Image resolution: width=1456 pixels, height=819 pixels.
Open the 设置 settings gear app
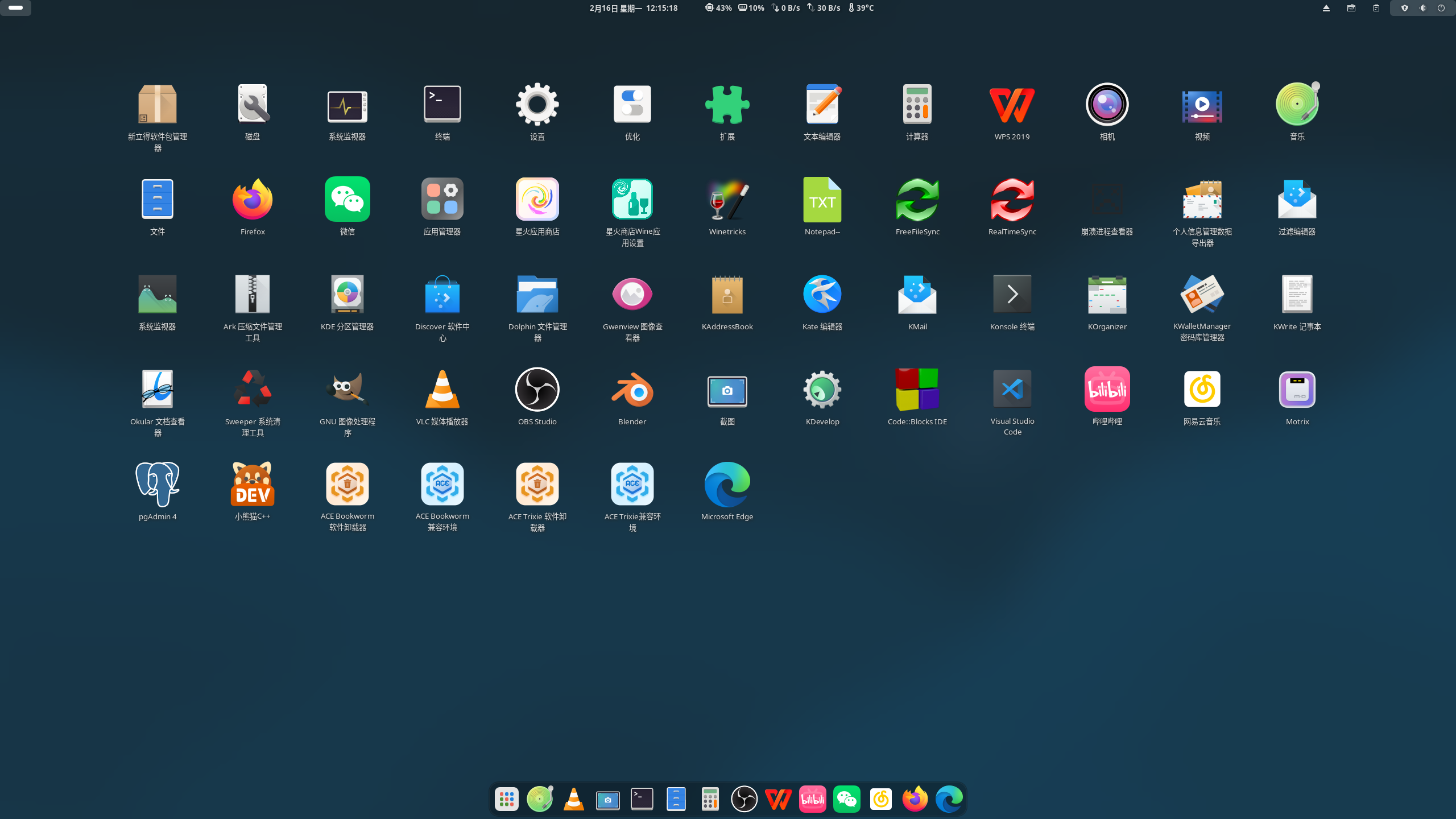537,104
